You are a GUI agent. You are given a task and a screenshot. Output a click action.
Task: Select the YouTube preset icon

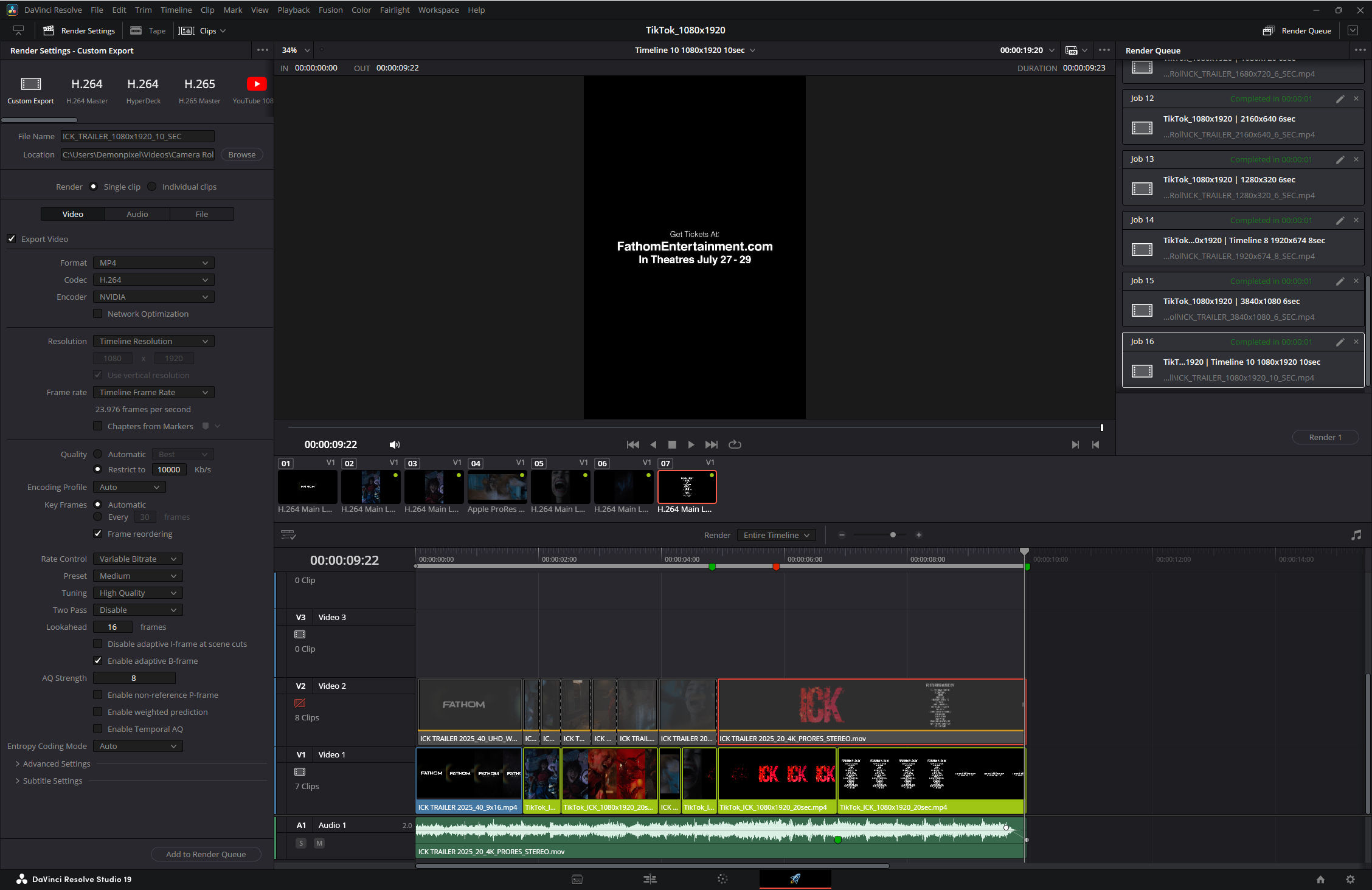pos(257,84)
